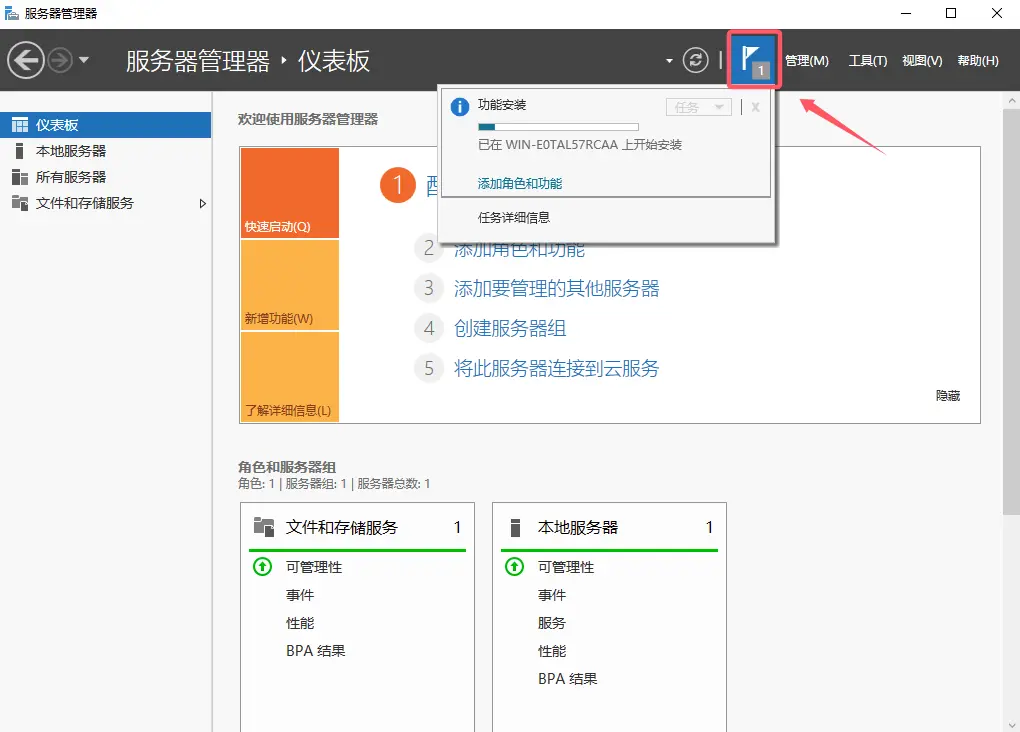Click the vertical scrollbar thumb

[1011, 312]
